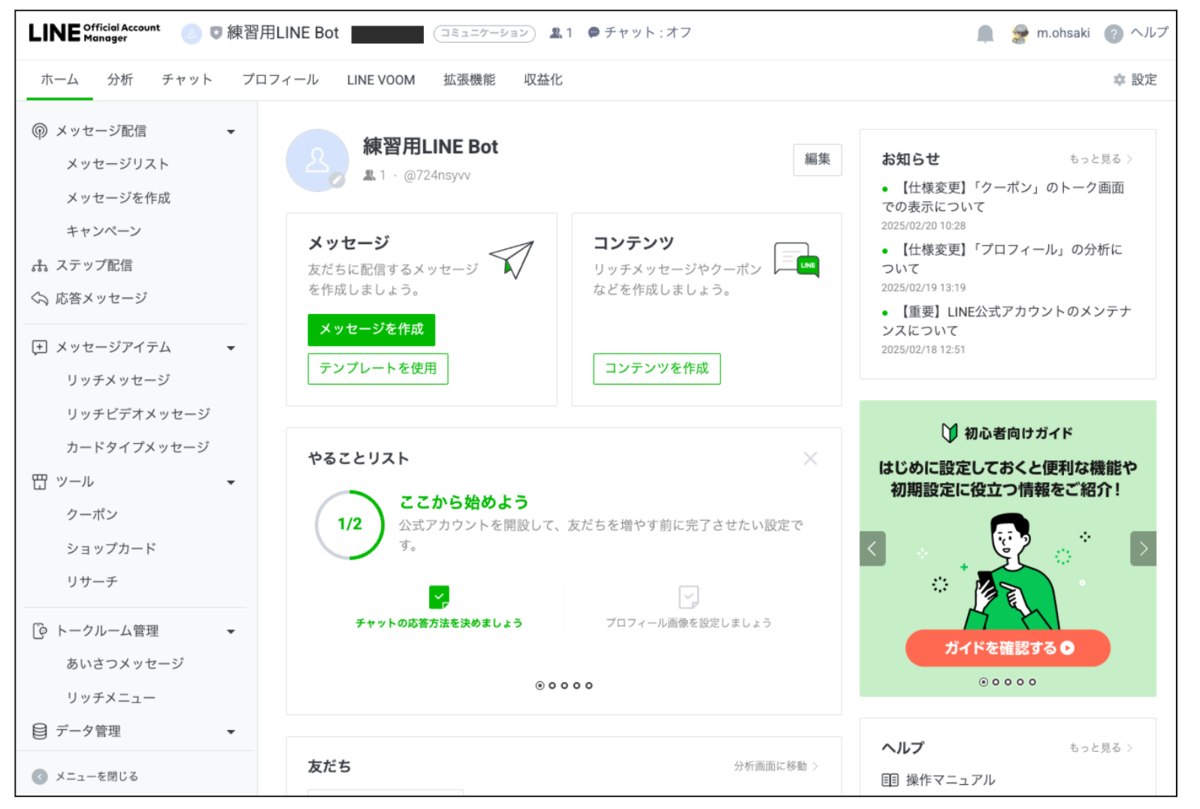
Task: Click the LINE content speech bubble icon
Action: 797,260
